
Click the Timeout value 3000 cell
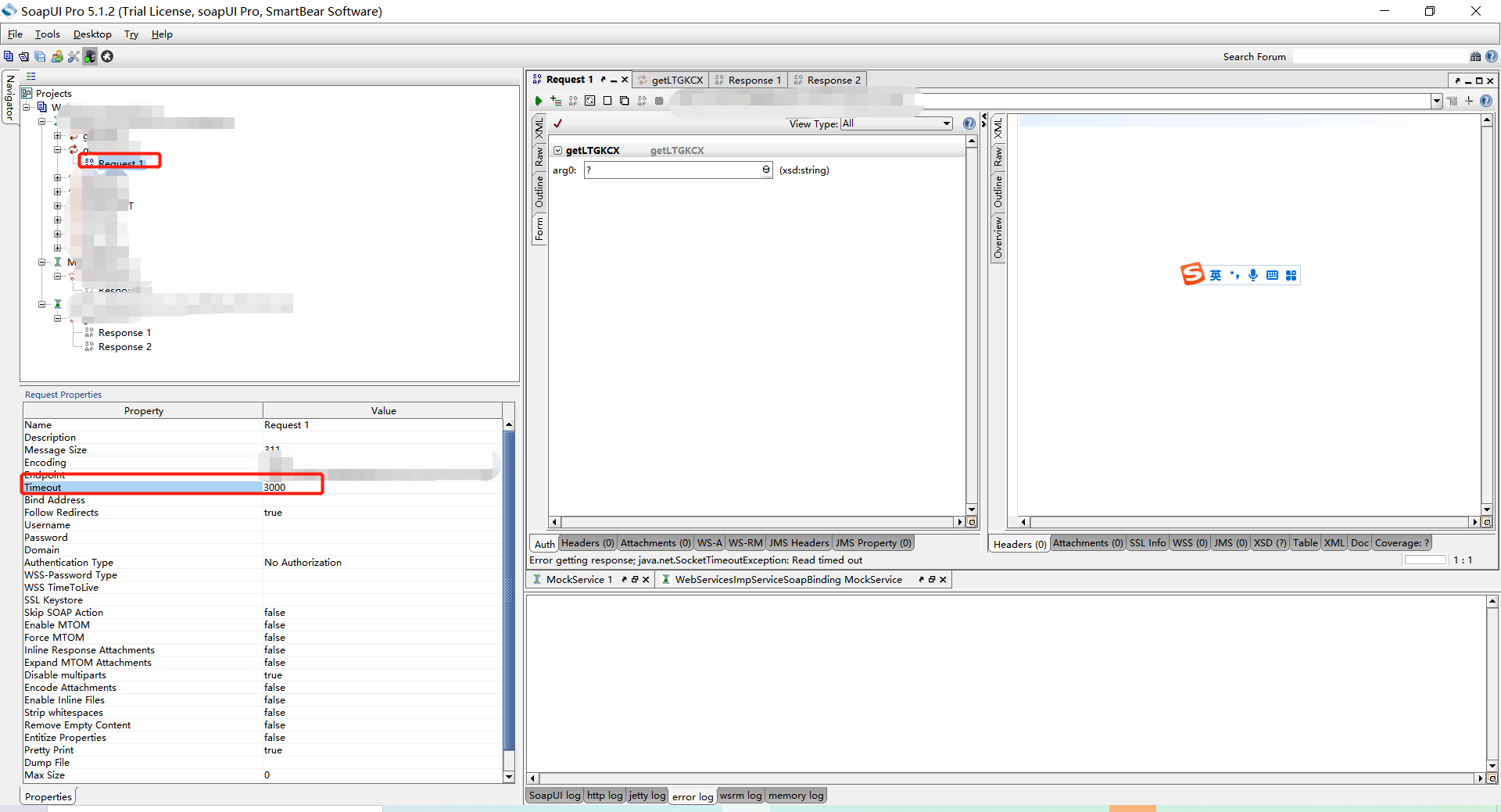(382, 488)
